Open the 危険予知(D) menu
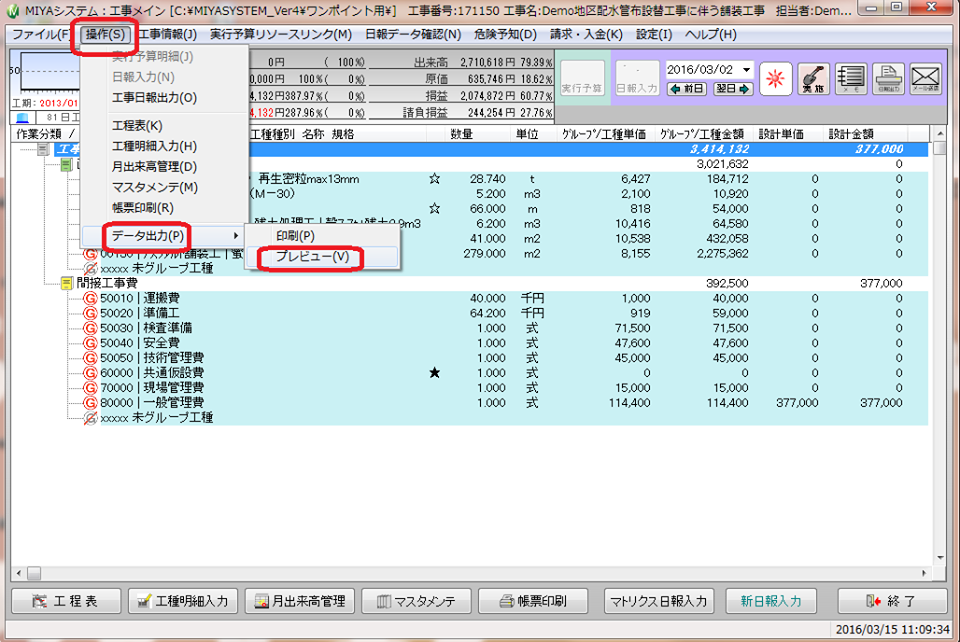 pyautogui.click(x=505, y=34)
